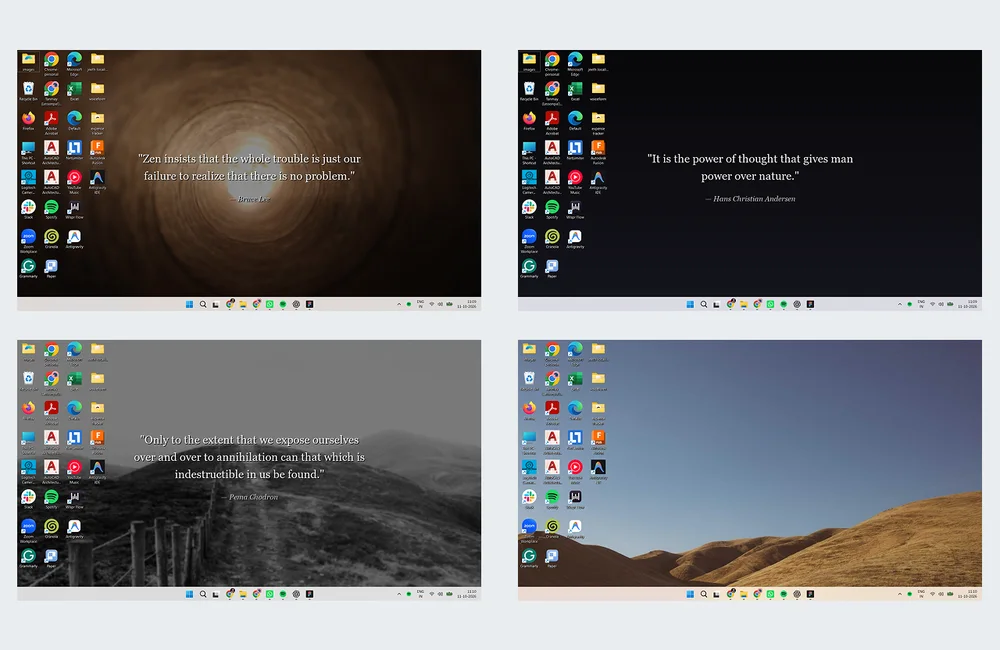
Task: Open Granola on the Hans Christian Andersen desktop
Action: coord(552,237)
